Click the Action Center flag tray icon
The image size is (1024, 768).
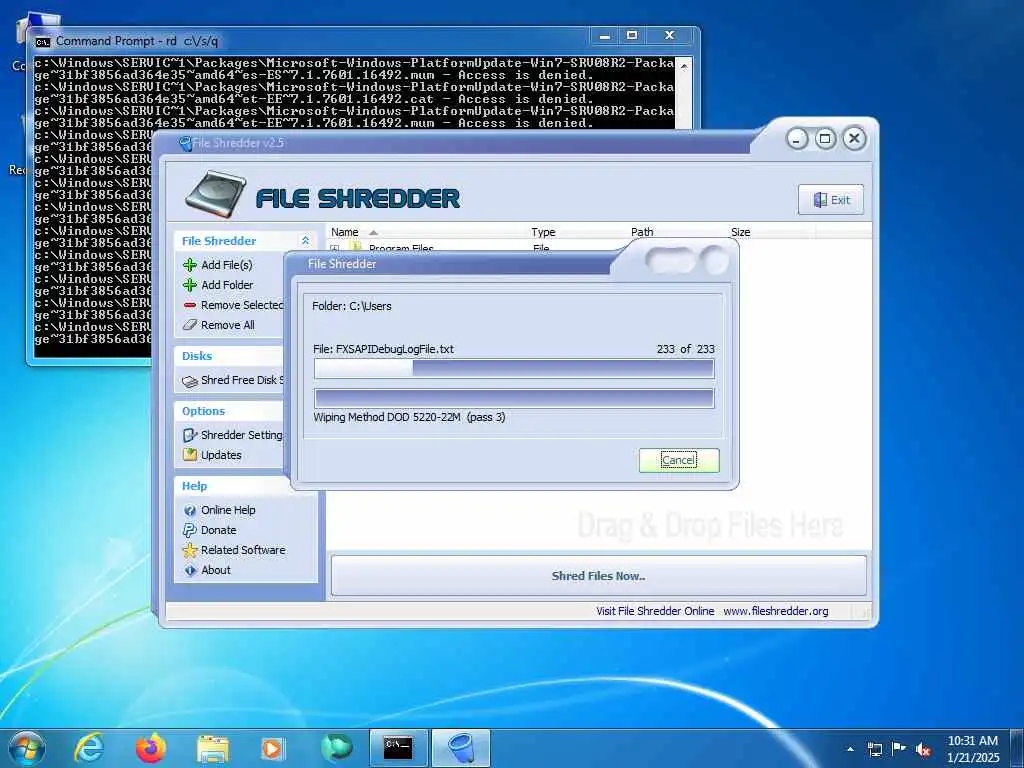point(899,749)
